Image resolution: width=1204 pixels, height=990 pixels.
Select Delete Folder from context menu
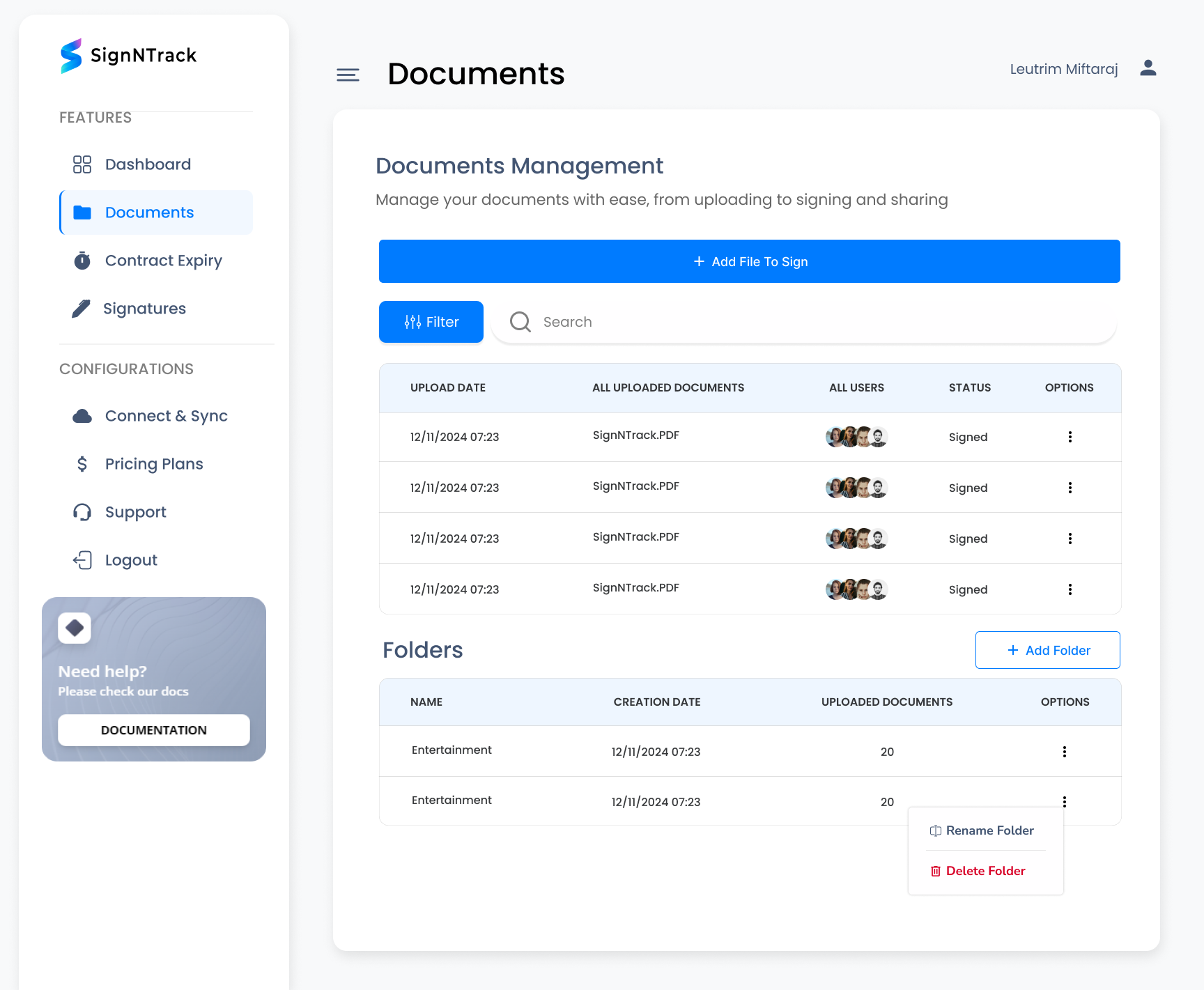[x=985, y=871]
